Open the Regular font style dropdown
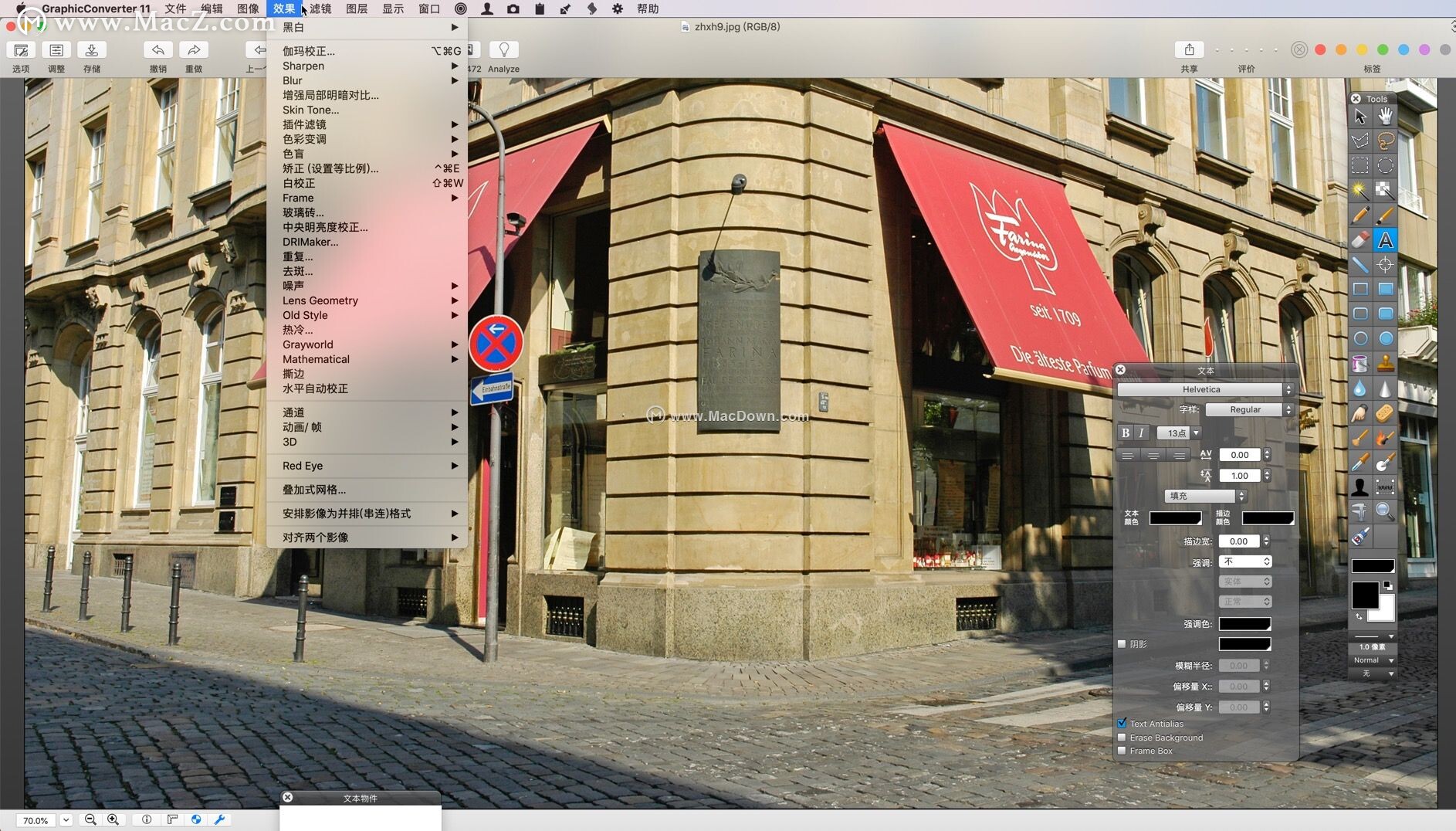1456x831 pixels. [1249, 409]
